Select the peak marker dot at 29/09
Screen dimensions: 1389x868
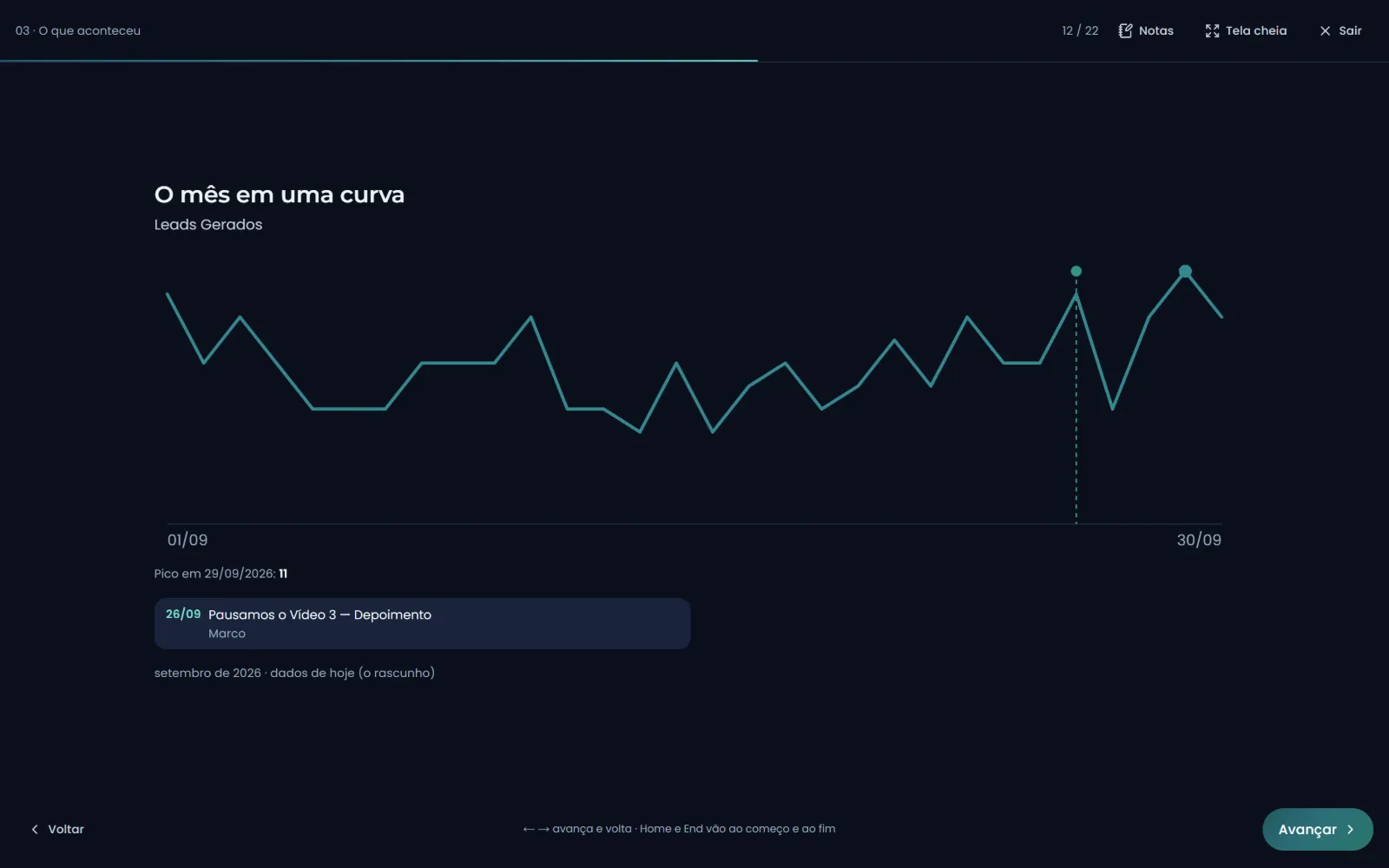[1185, 272]
